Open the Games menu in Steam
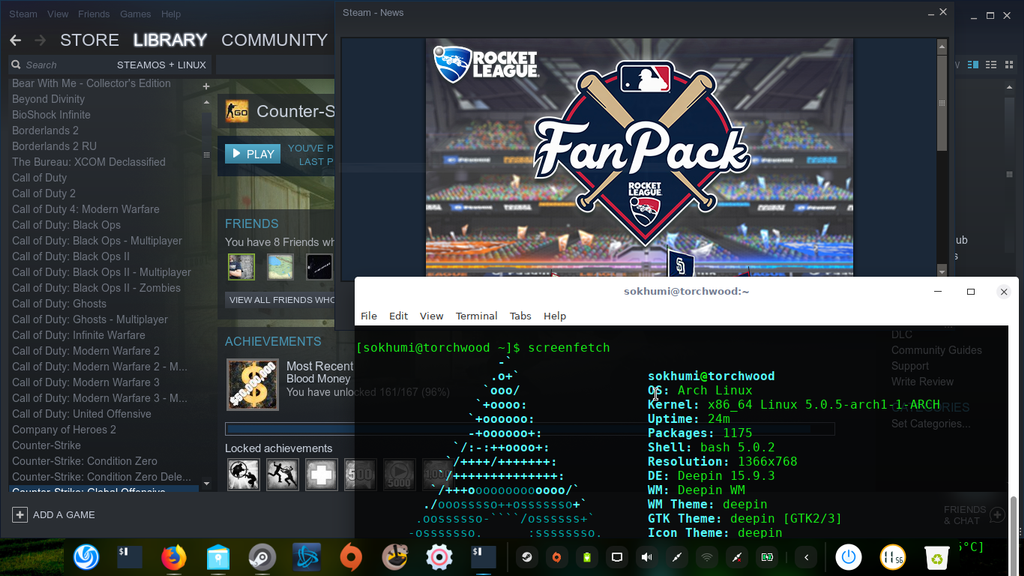1024x576 pixels. (x=135, y=14)
